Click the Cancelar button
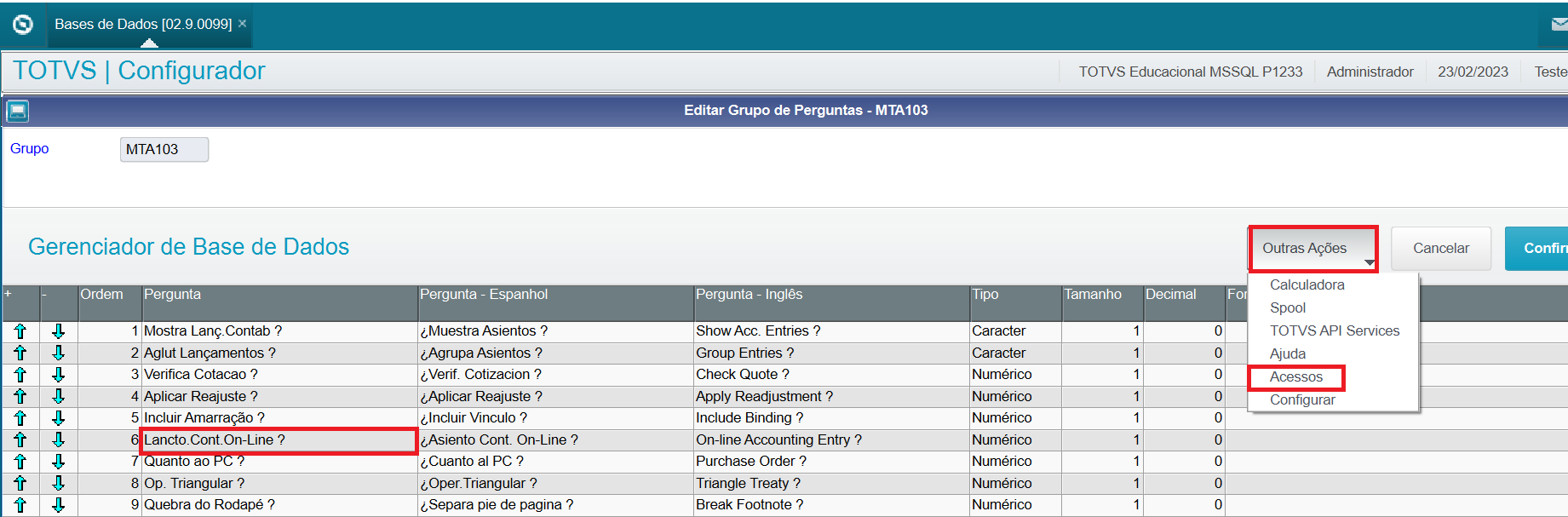Viewport: 1568px width, 517px height. point(1441,249)
